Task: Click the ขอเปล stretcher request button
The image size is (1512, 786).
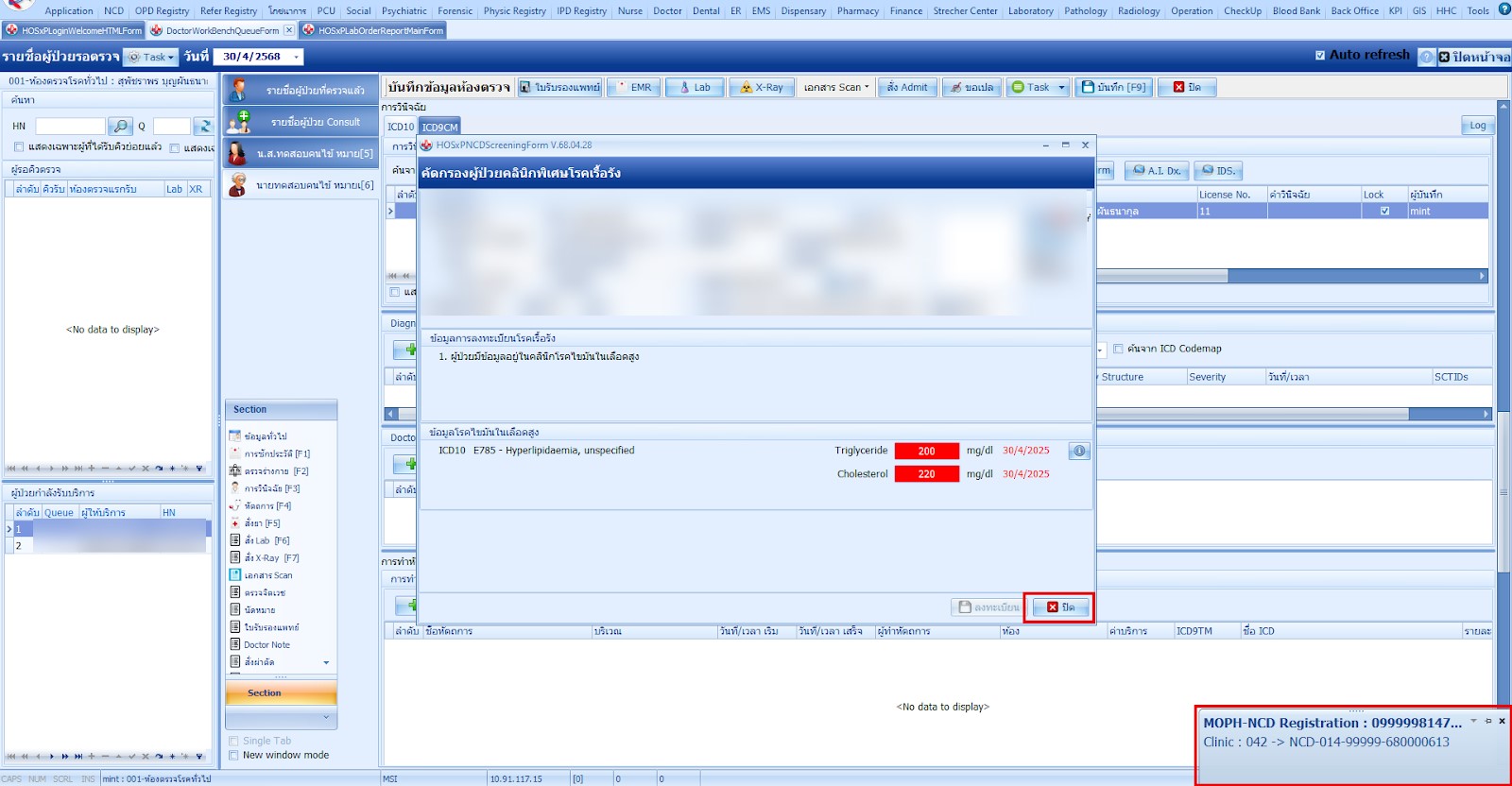Action: click(971, 87)
